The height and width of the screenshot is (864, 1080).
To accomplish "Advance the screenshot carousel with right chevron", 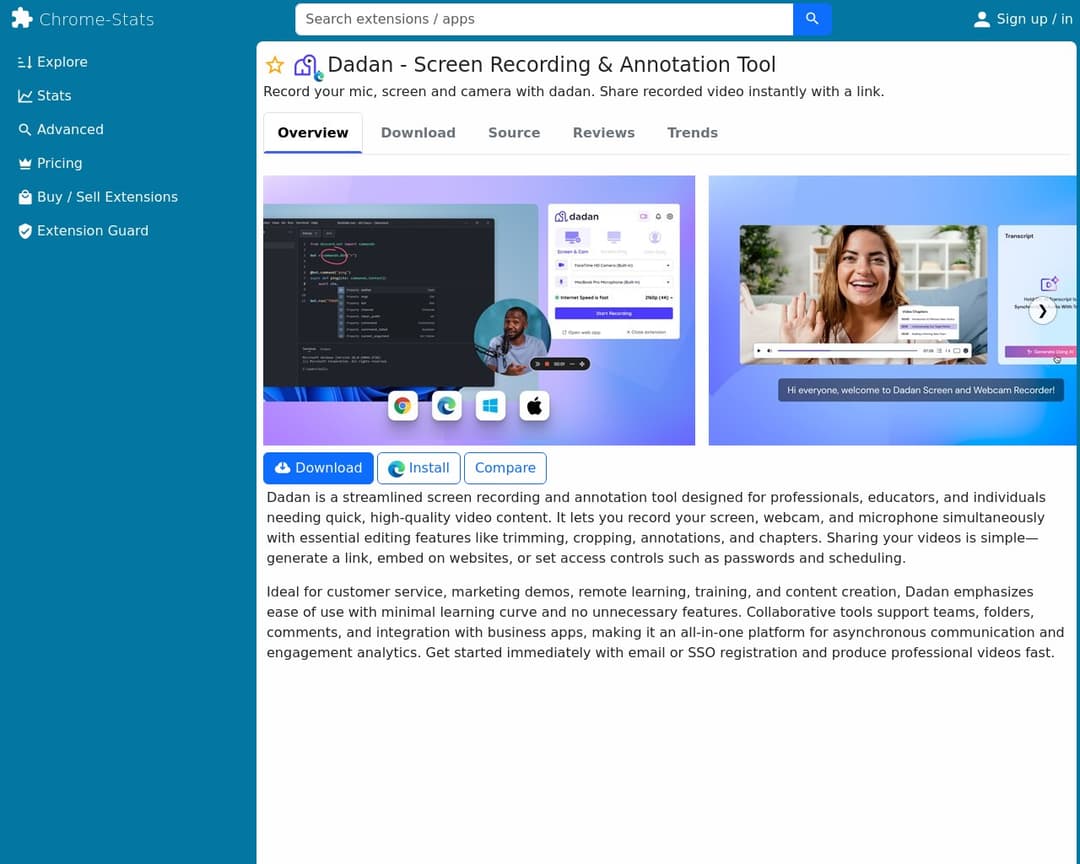I will pos(1042,311).
